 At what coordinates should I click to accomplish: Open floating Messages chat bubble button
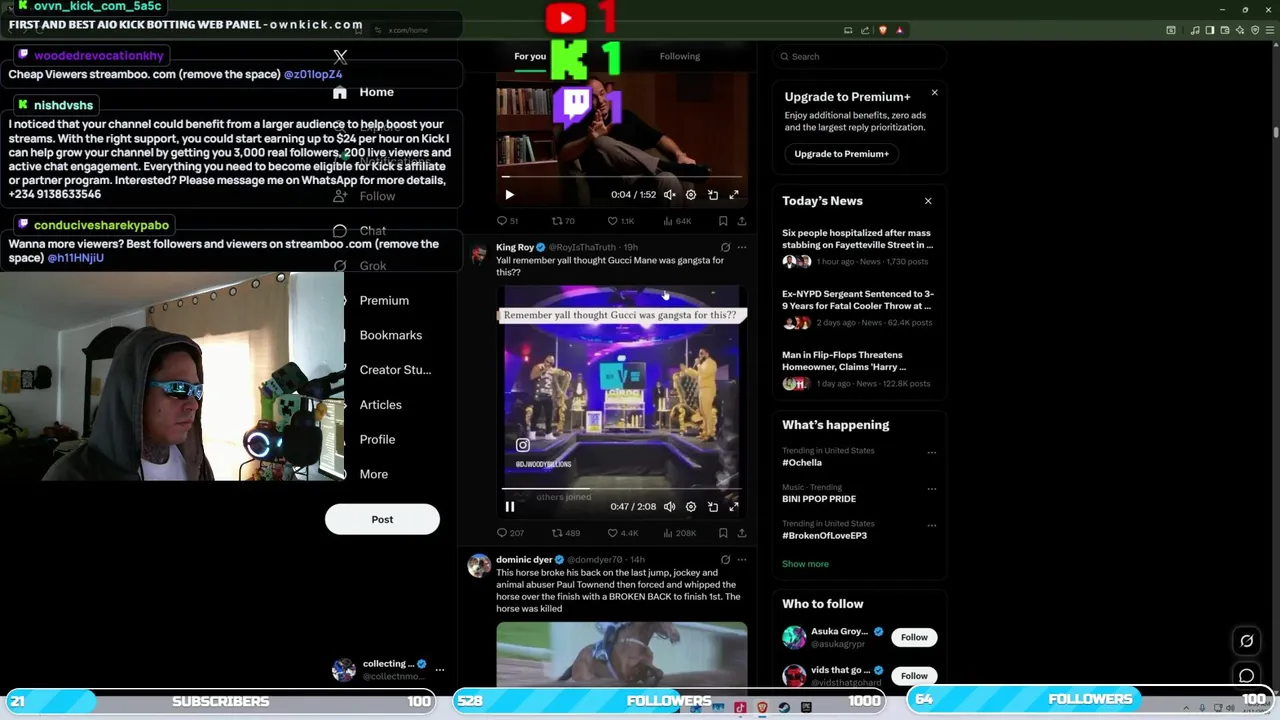pyautogui.click(x=1247, y=676)
